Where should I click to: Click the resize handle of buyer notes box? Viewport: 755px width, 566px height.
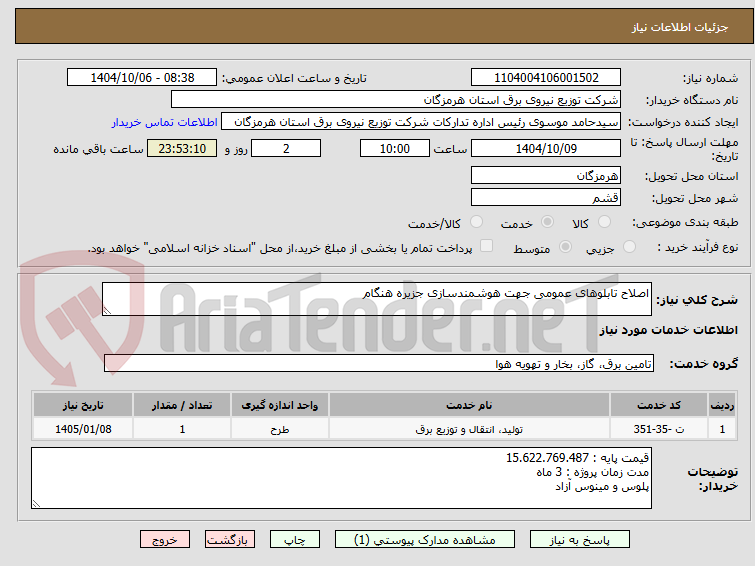36,503
